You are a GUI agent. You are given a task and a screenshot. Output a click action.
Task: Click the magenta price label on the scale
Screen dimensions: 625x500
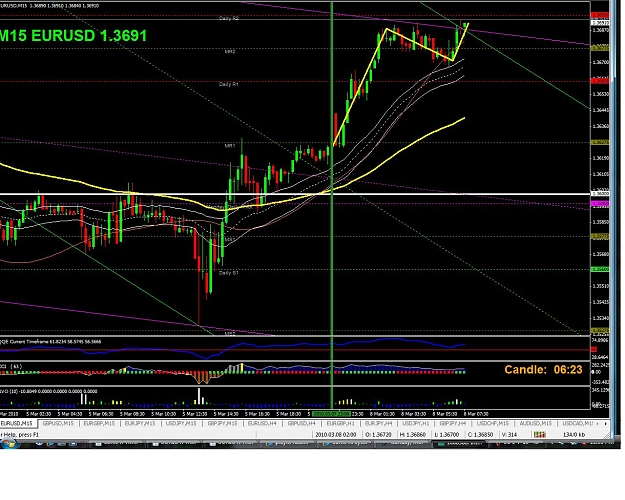tap(600, 204)
